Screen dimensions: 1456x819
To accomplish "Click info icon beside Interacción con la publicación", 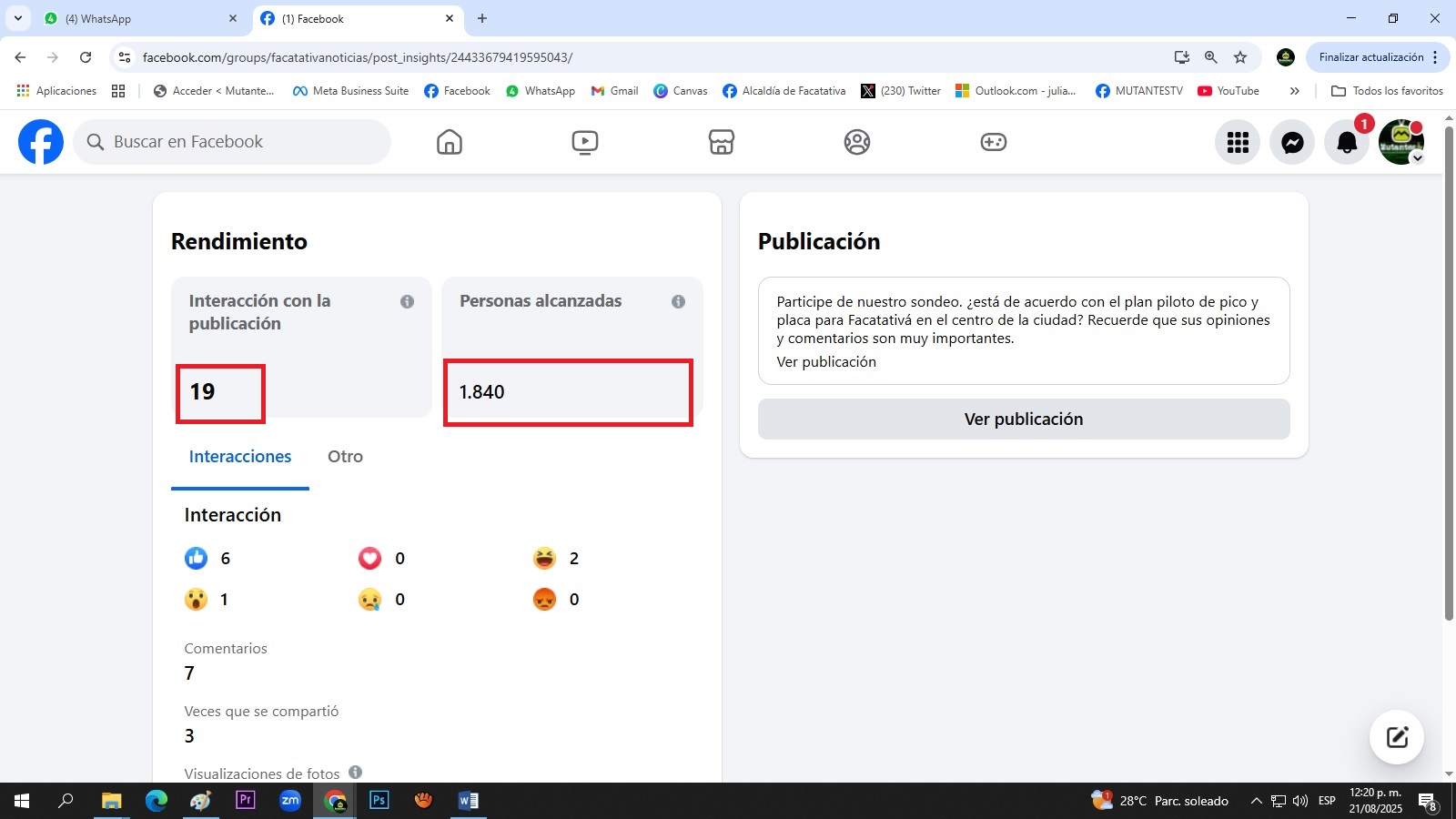I will coord(407,301).
